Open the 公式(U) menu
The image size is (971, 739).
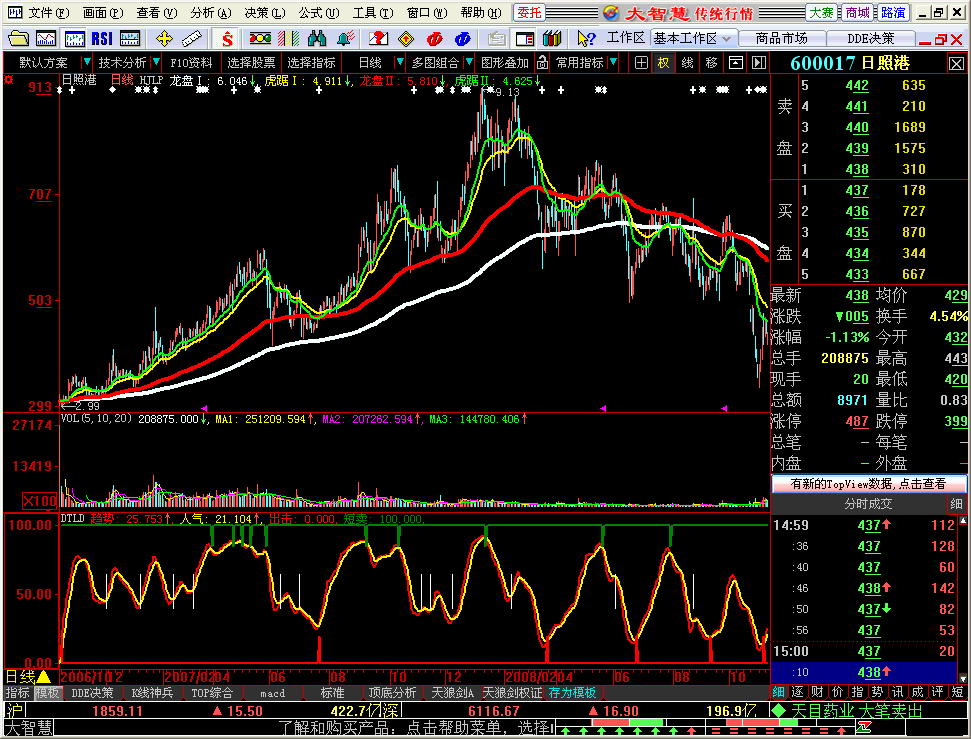click(x=318, y=12)
